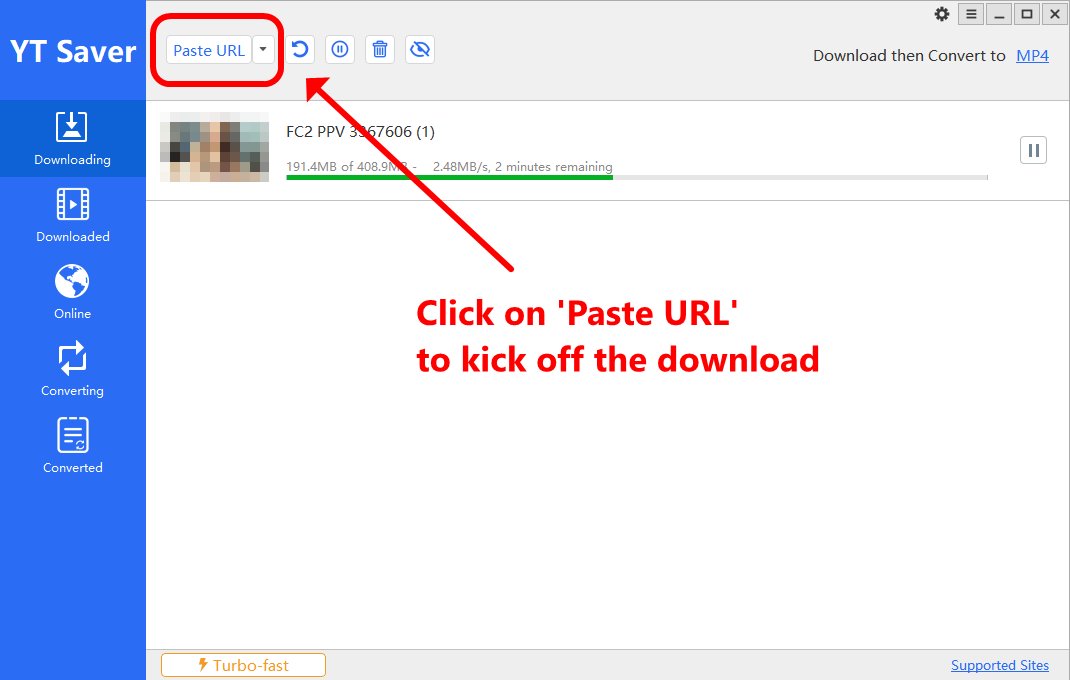Open the Supported Sites link
The width and height of the screenshot is (1070, 680).
click(x=1000, y=665)
